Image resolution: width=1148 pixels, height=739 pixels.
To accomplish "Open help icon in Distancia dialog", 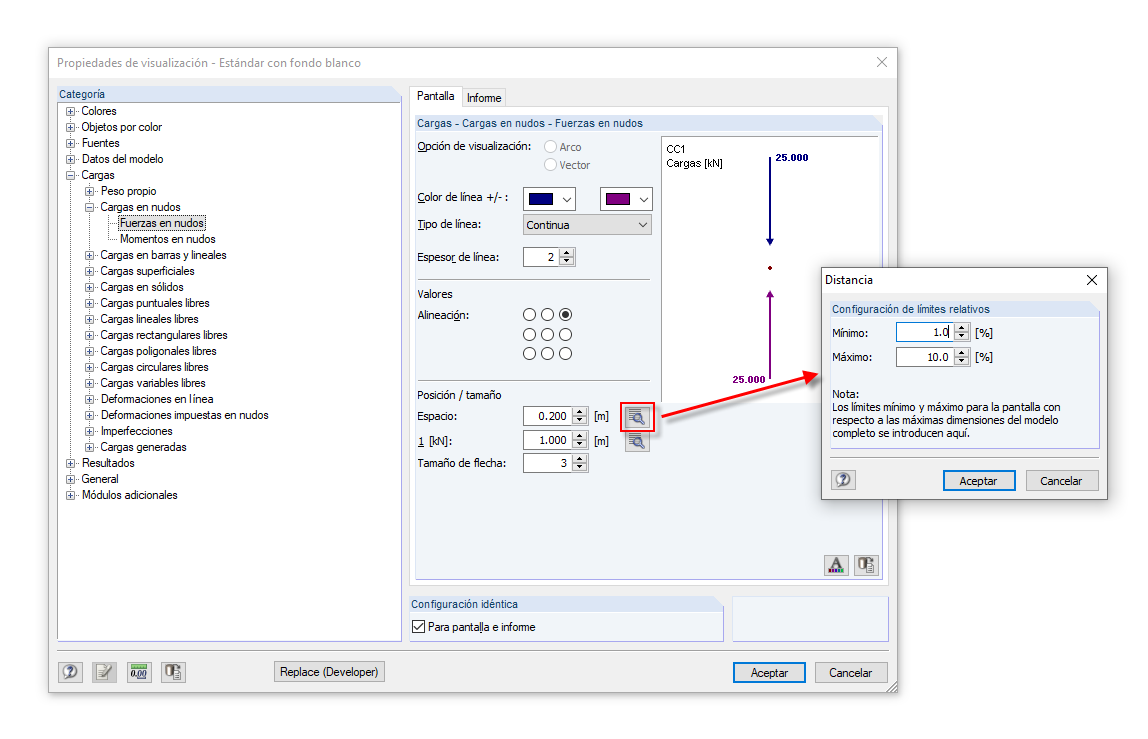I will (x=843, y=480).
